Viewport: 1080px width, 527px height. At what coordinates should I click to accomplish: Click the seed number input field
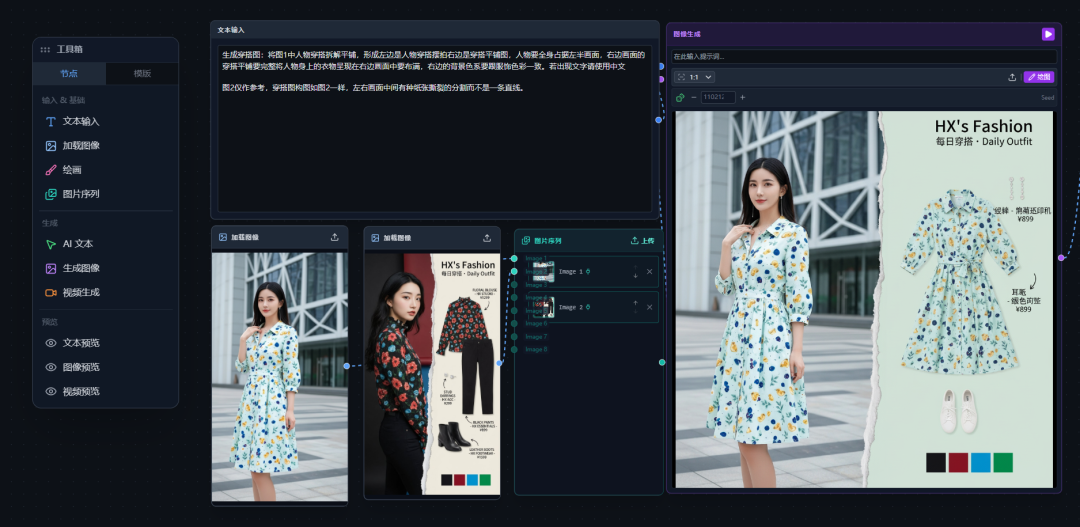click(718, 98)
